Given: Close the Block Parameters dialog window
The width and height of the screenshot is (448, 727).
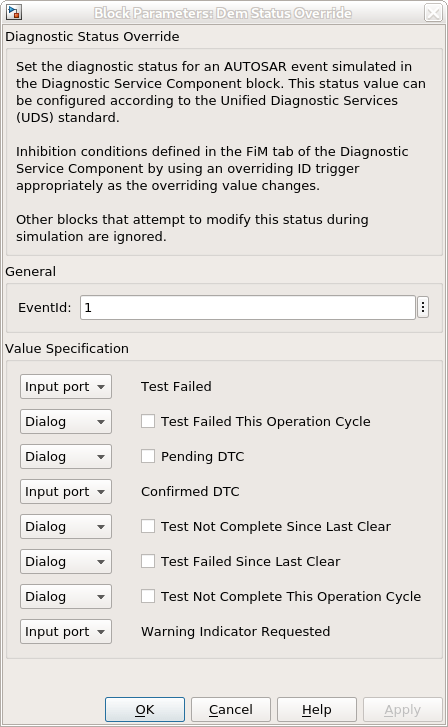Looking at the screenshot, I should click(x=433, y=13).
